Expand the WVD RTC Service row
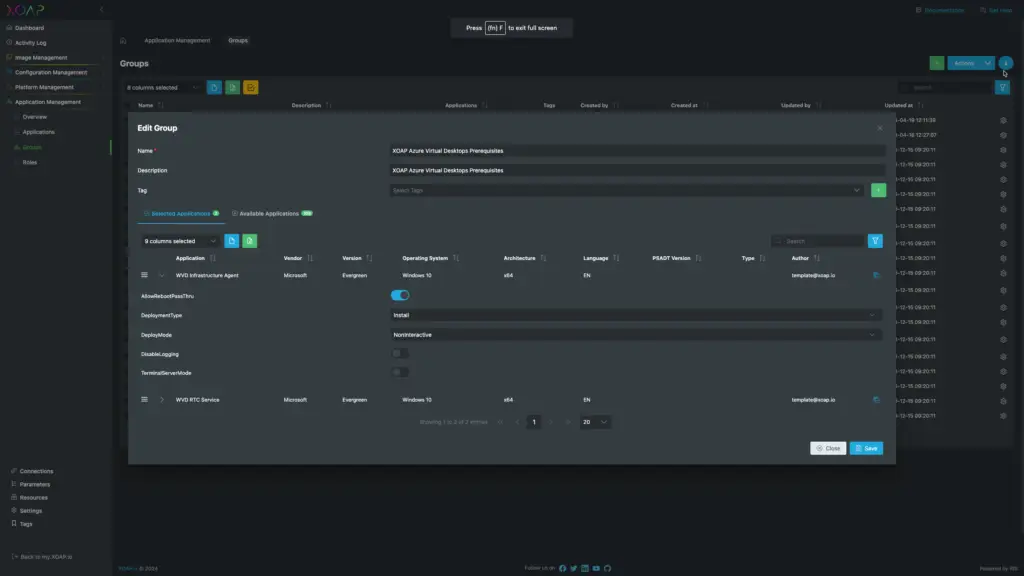The height and width of the screenshot is (576, 1024). coord(161,400)
